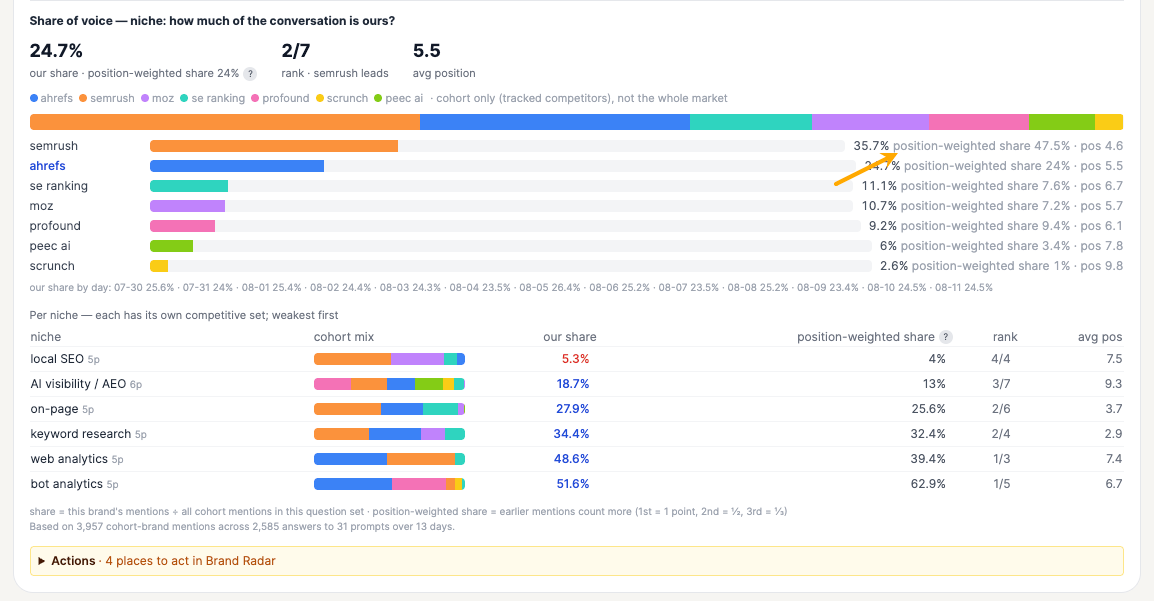Viewport: 1154px width, 602px height.
Task: Select se ranking teal dot in legend
Action: tap(184, 98)
